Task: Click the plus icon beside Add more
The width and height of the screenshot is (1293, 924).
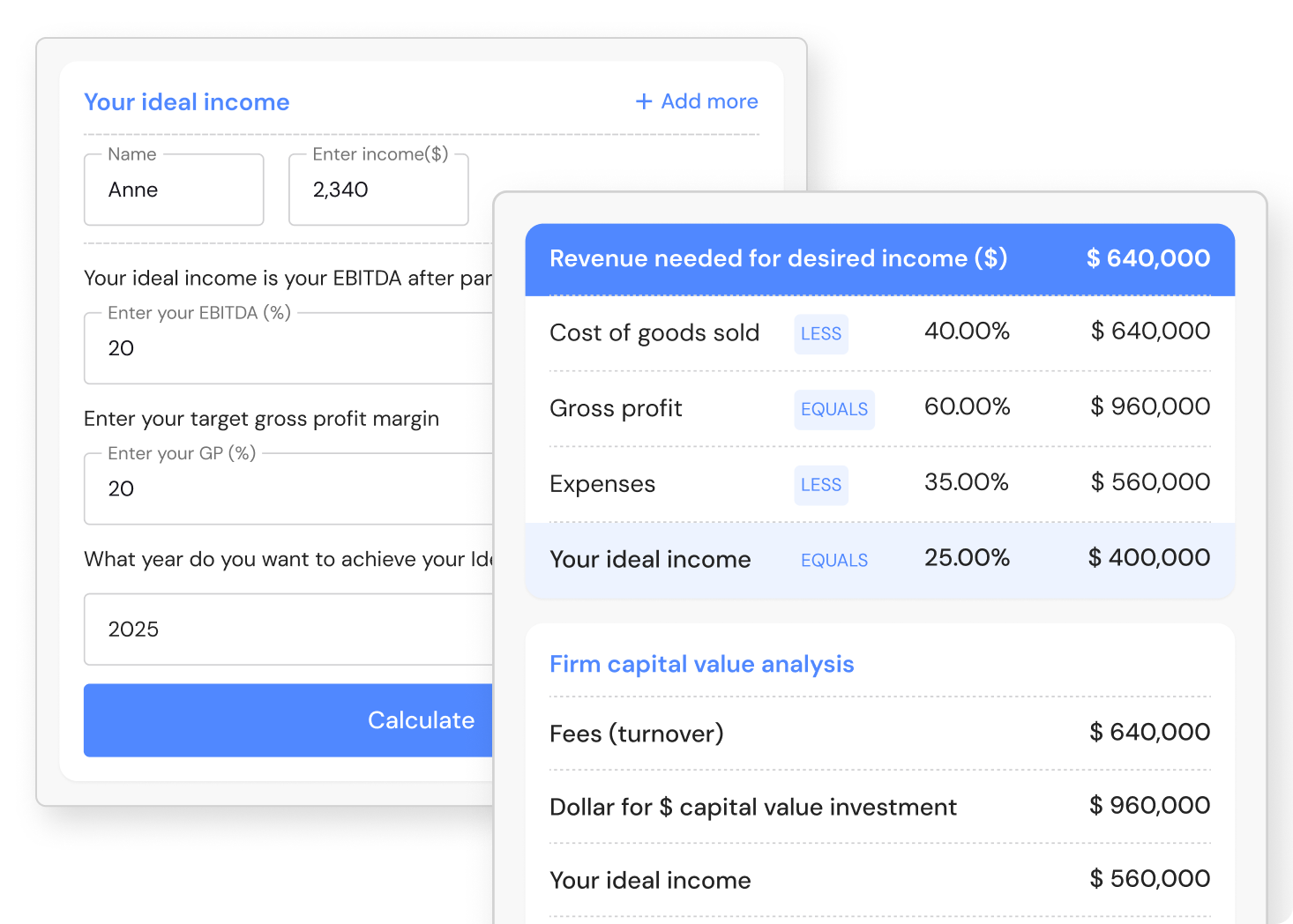Action: click(x=644, y=102)
